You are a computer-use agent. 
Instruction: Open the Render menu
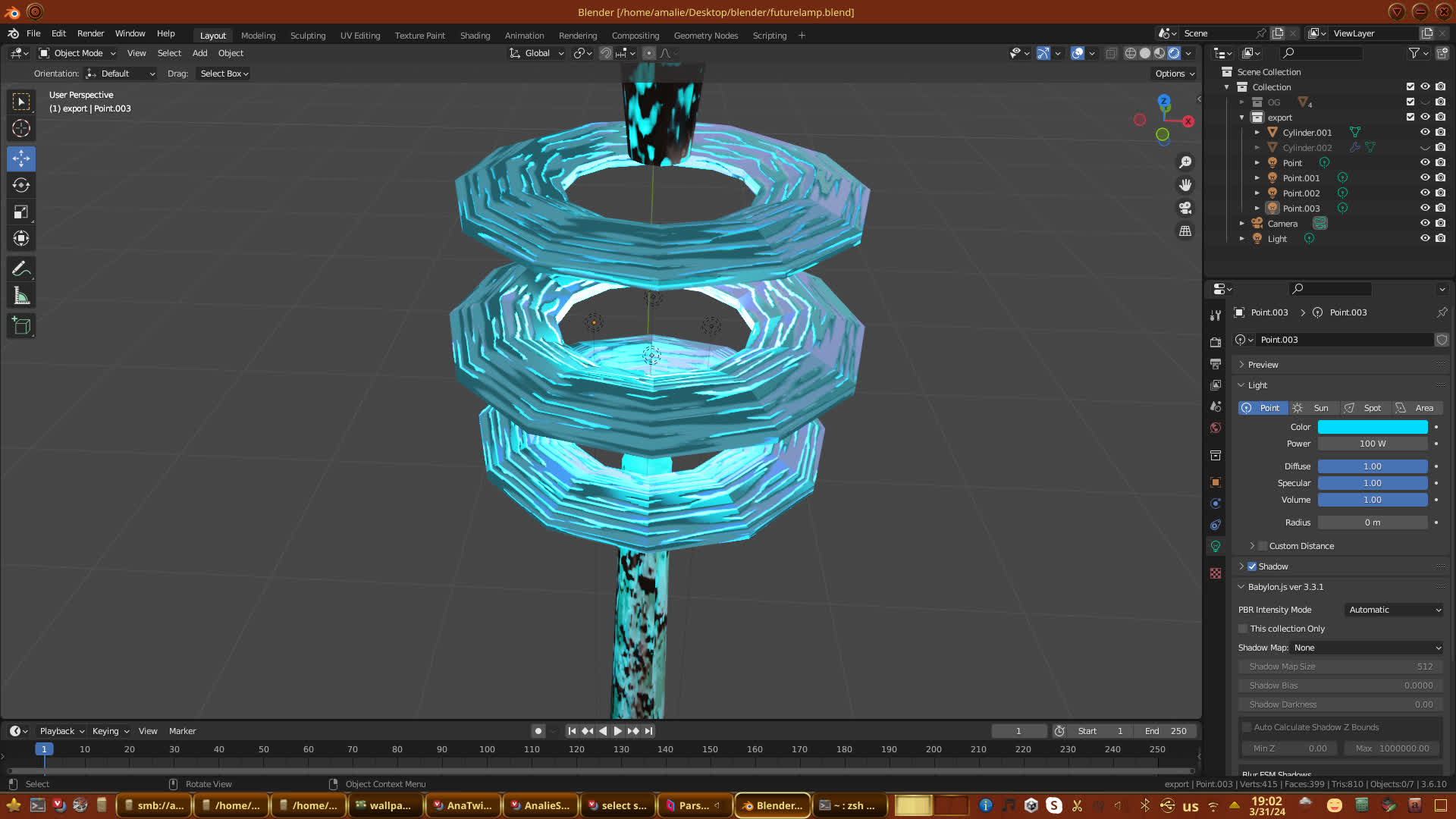(90, 33)
